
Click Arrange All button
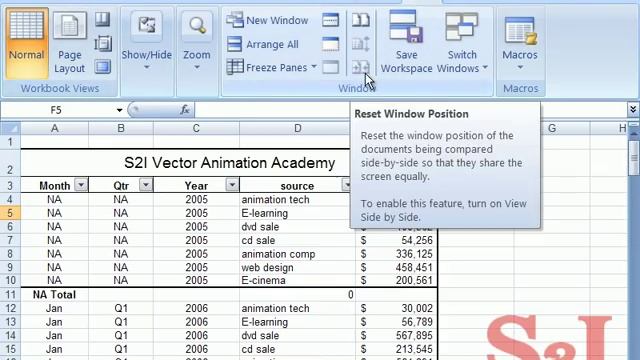coord(263,44)
